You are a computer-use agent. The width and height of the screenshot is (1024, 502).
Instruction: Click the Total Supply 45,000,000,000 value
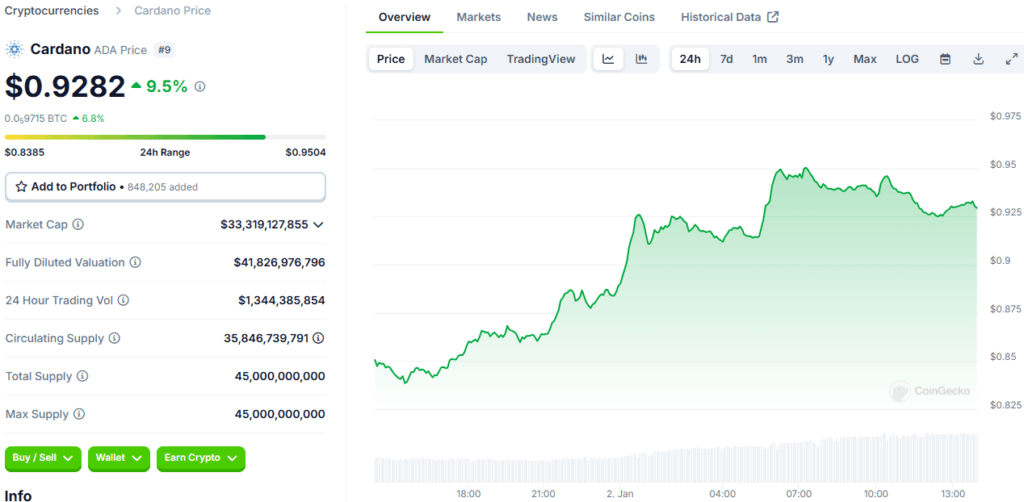(280, 376)
